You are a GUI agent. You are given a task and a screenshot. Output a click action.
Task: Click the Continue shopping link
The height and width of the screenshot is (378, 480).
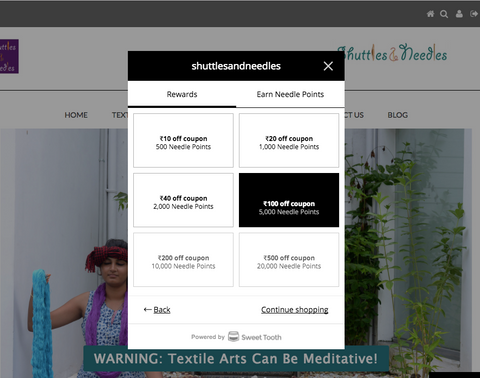pos(295,310)
